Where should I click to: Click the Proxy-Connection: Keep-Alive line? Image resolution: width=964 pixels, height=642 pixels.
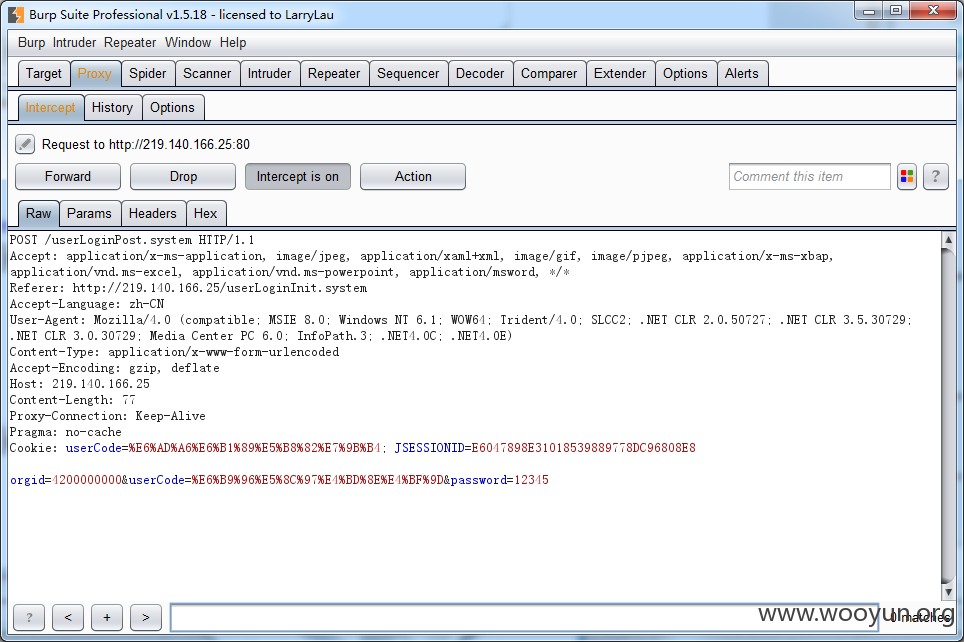(108, 416)
